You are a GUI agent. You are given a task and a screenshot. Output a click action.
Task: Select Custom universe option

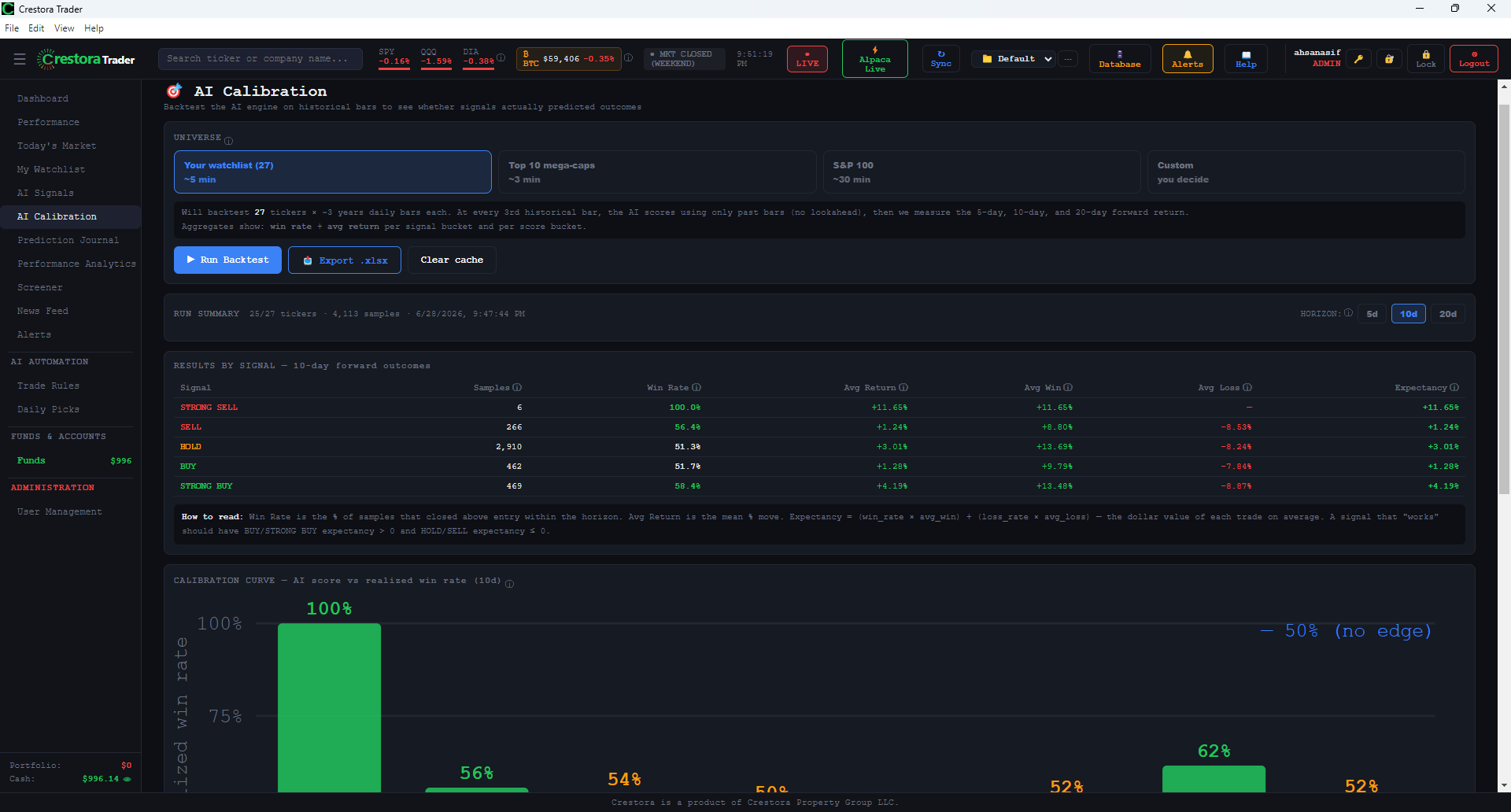[1306, 172]
